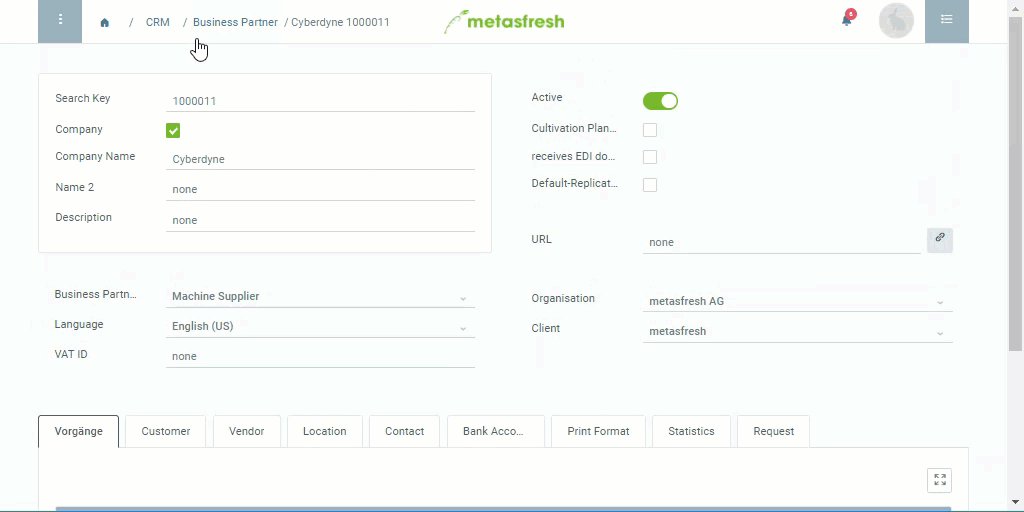This screenshot has height=512, width=1024.
Task: Switch to the Vendor tab
Action: [247, 431]
